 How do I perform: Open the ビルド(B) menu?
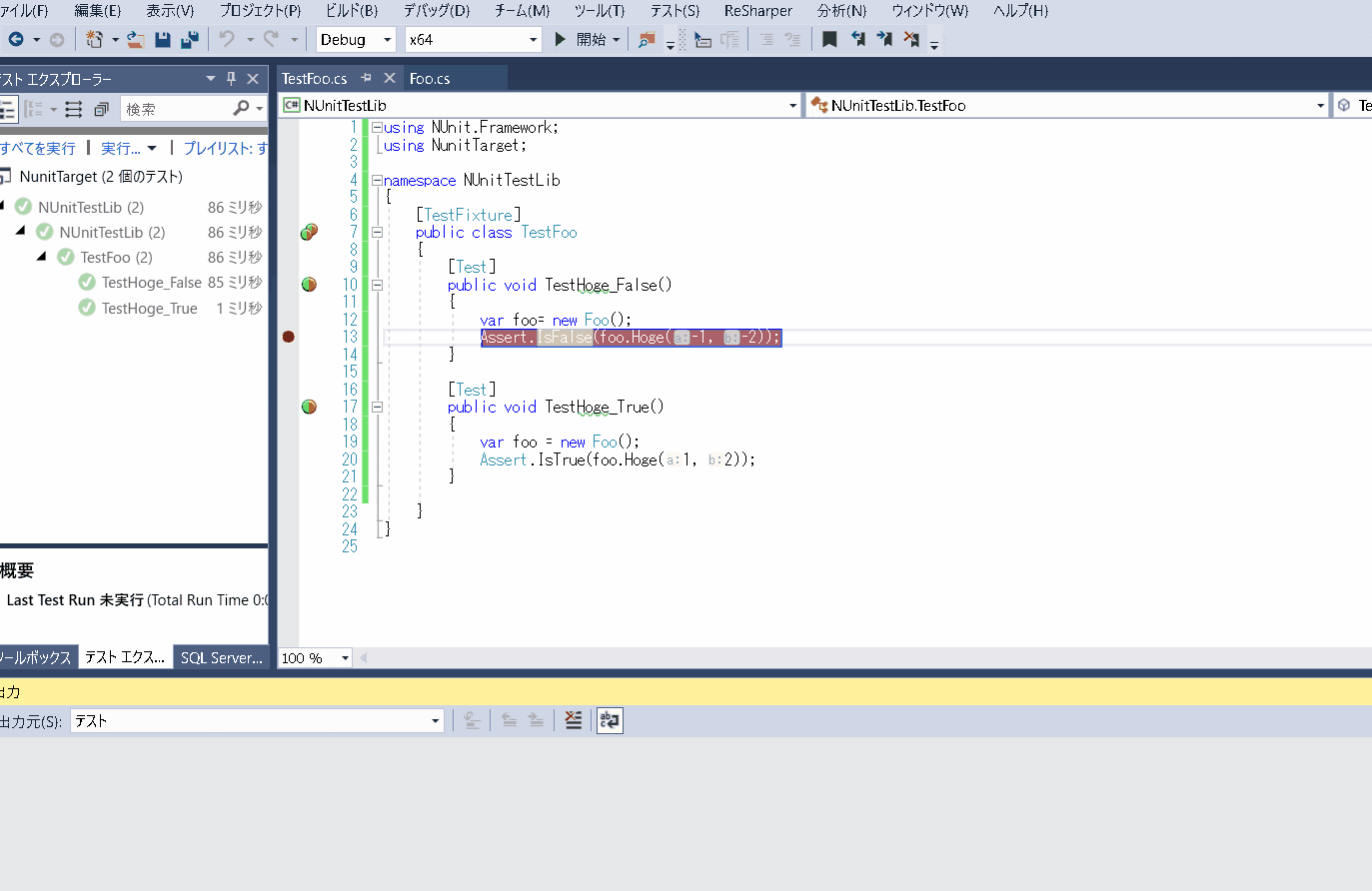point(352,11)
